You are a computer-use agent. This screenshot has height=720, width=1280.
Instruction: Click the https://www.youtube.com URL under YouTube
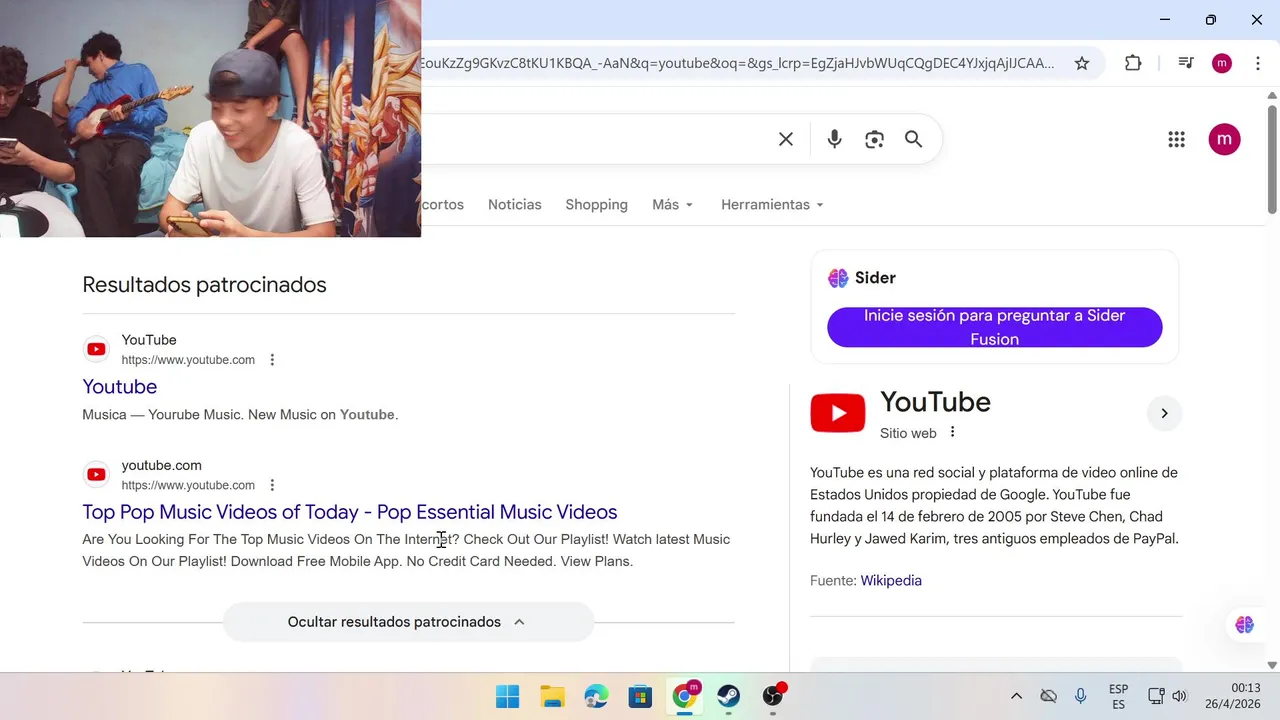coord(188,360)
